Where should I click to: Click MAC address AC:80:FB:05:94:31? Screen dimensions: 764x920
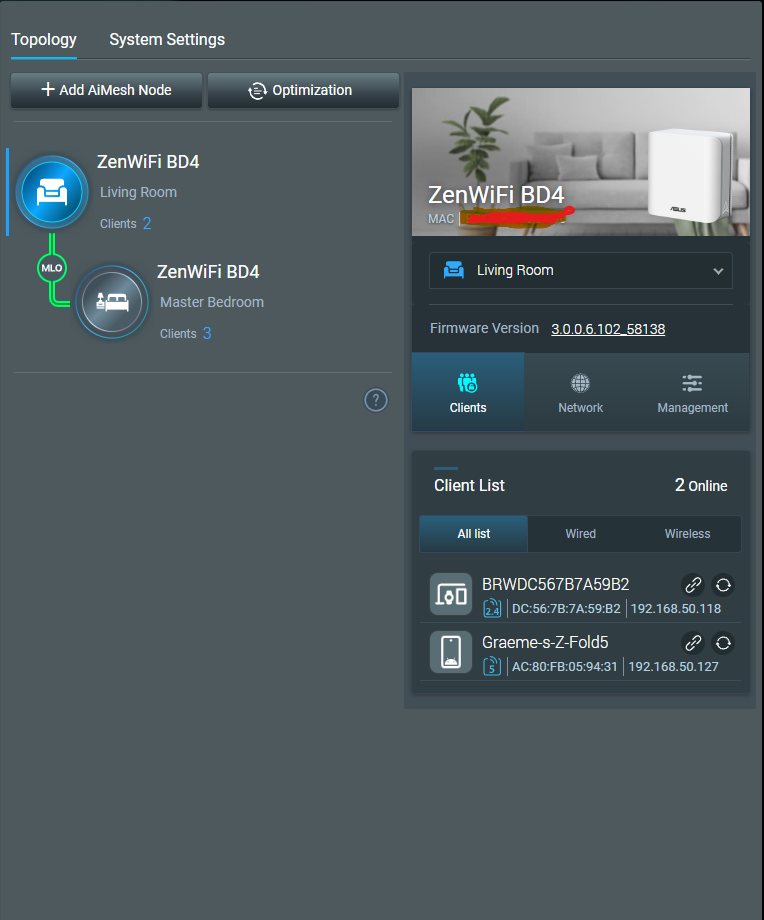[x=564, y=667]
